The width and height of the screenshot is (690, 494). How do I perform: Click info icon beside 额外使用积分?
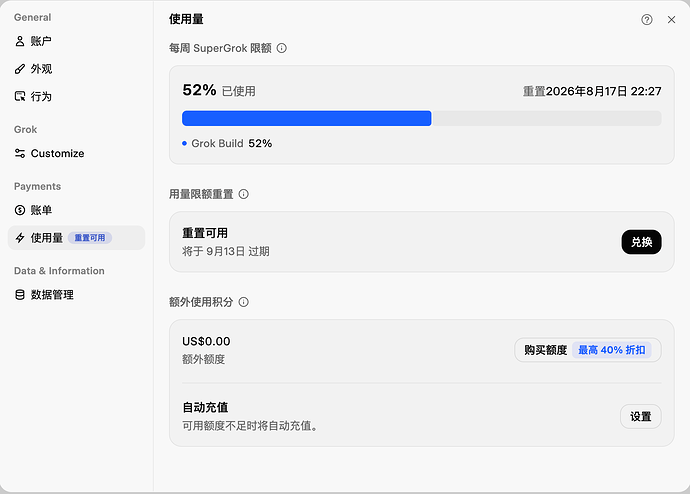point(243,302)
